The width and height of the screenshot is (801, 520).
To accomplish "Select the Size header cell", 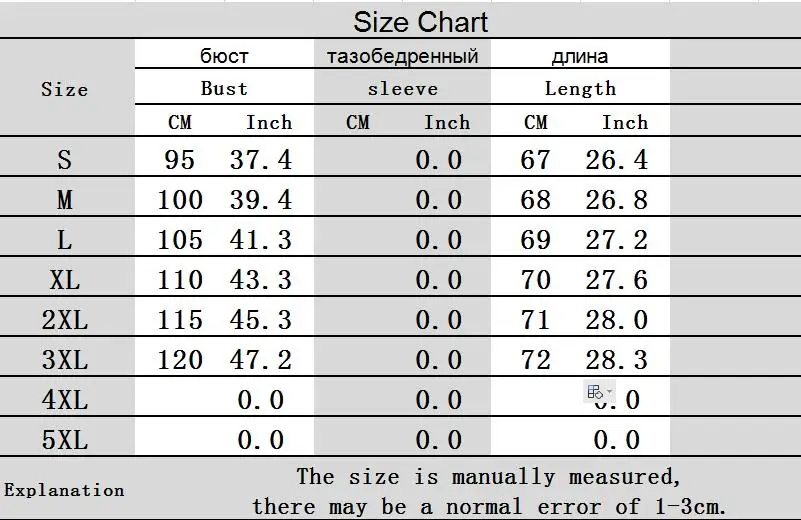I will 64,89.
